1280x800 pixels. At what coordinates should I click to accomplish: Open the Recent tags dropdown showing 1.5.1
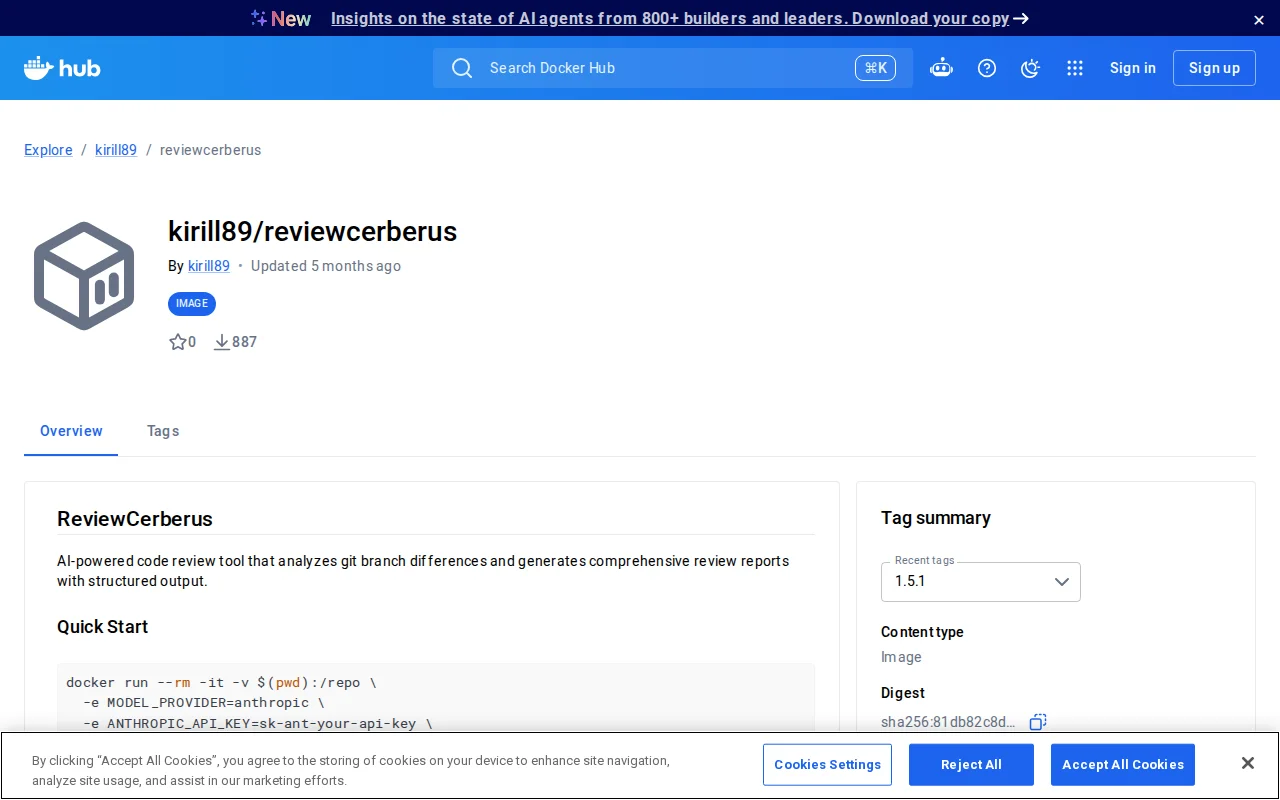tap(981, 582)
